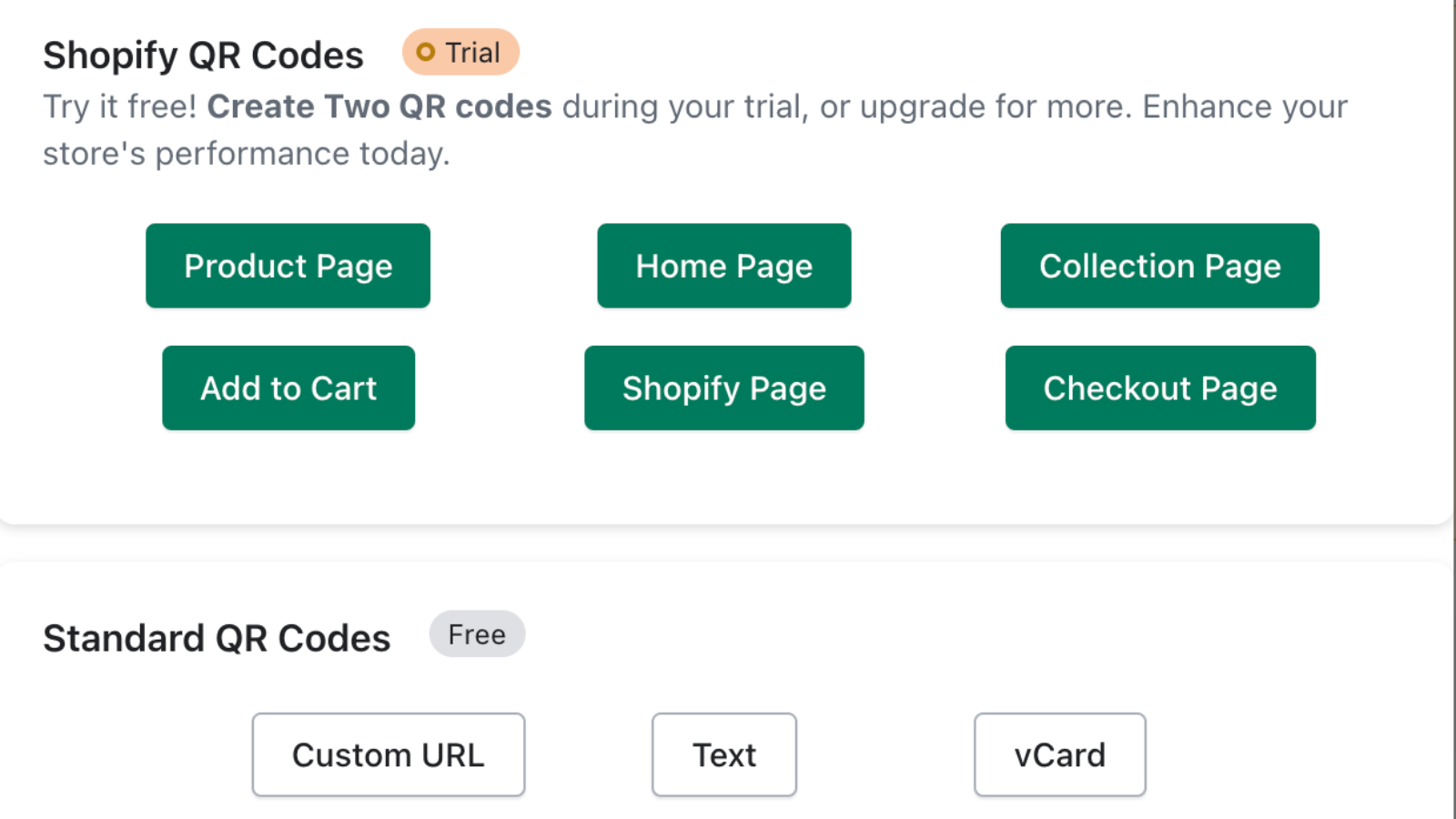This screenshot has height=819, width=1456.
Task: Generate an Add to Cart QR code
Action: (288, 388)
